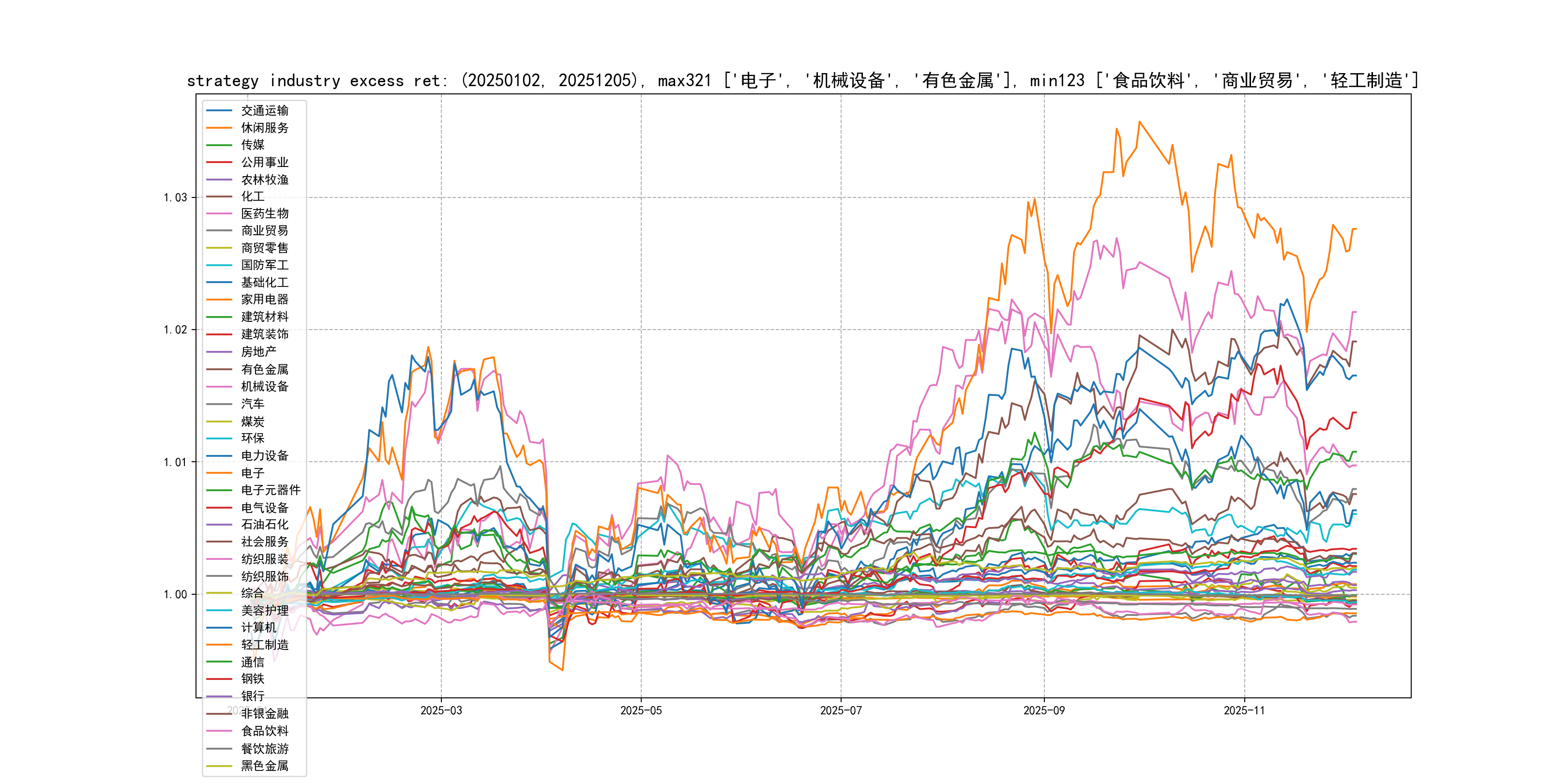Click the 2025-09 x-axis tick label

click(x=1044, y=711)
